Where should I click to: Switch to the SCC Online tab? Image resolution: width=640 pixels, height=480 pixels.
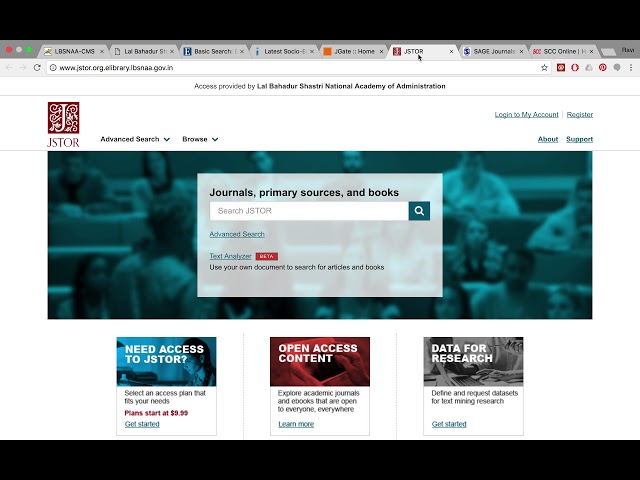tap(564, 51)
